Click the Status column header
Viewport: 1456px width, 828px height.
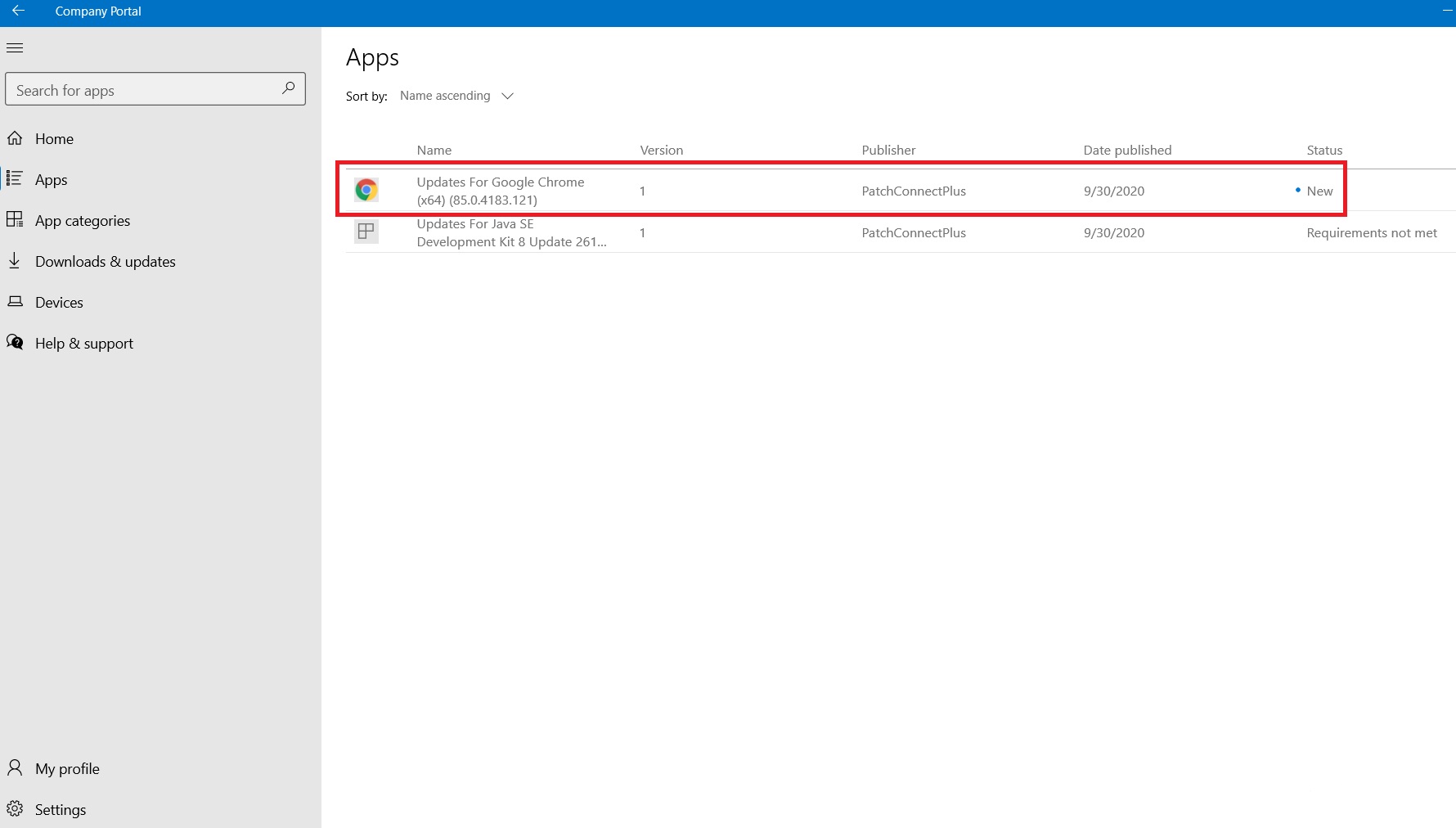pos(1324,150)
